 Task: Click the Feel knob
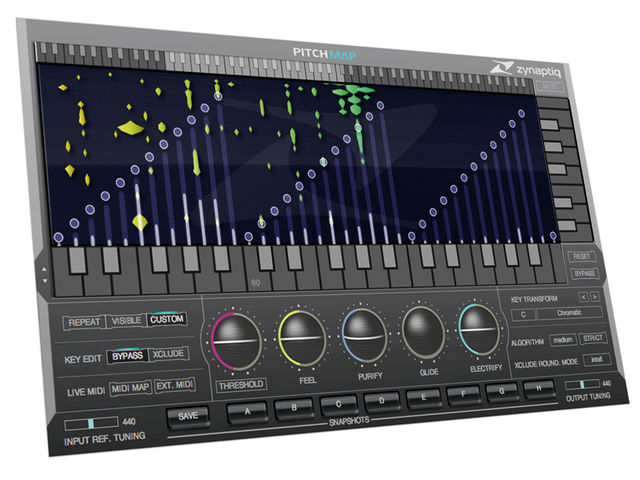(x=302, y=338)
